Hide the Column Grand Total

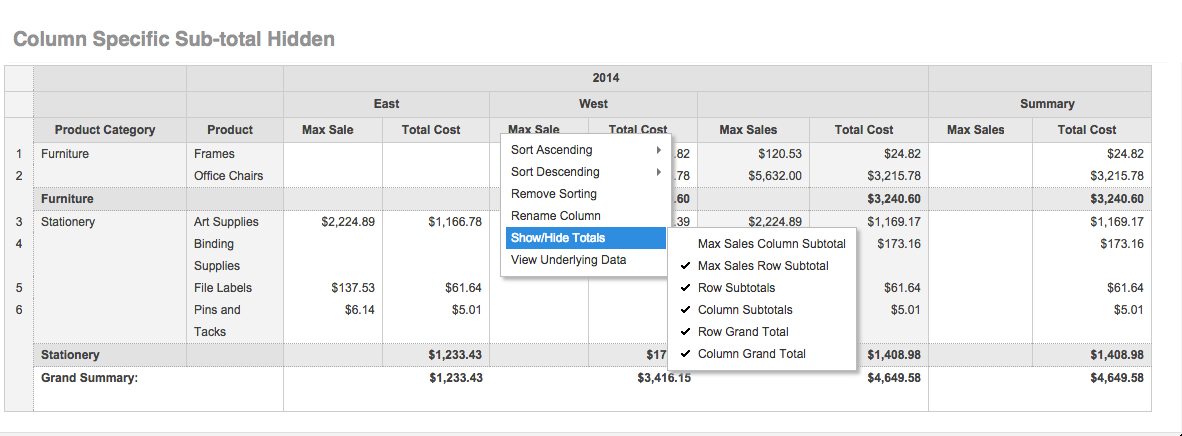(751, 354)
